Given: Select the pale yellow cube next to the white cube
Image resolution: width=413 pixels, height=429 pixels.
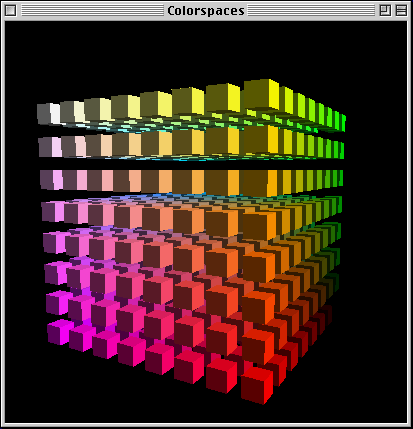Looking at the screenshot, I should pos(72,112).
